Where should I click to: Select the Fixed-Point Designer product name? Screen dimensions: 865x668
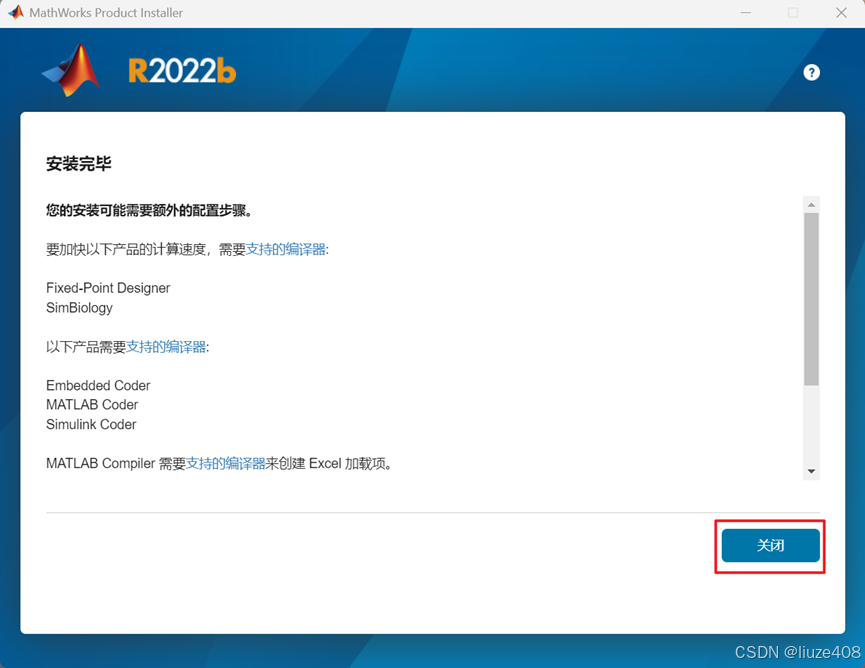tap(108, 288)
